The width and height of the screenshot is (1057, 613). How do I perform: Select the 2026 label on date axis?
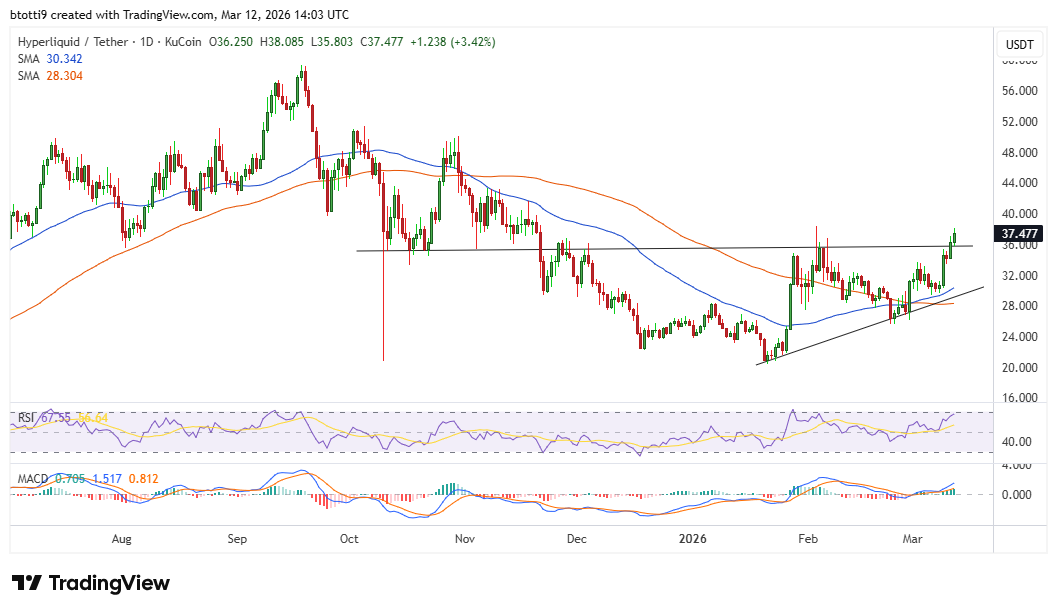coord(692,539)
